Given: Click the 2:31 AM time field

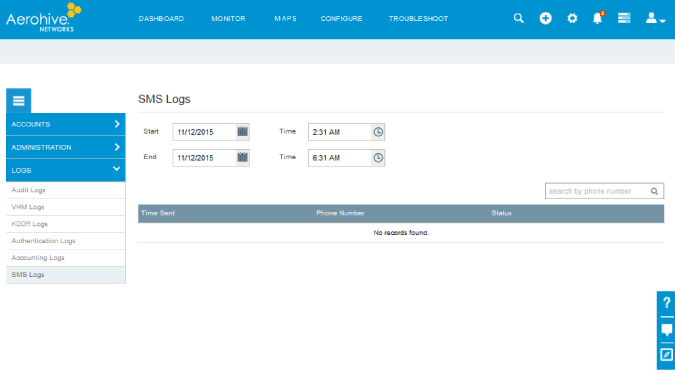Looking at the screenshot, I should (340, 132).
